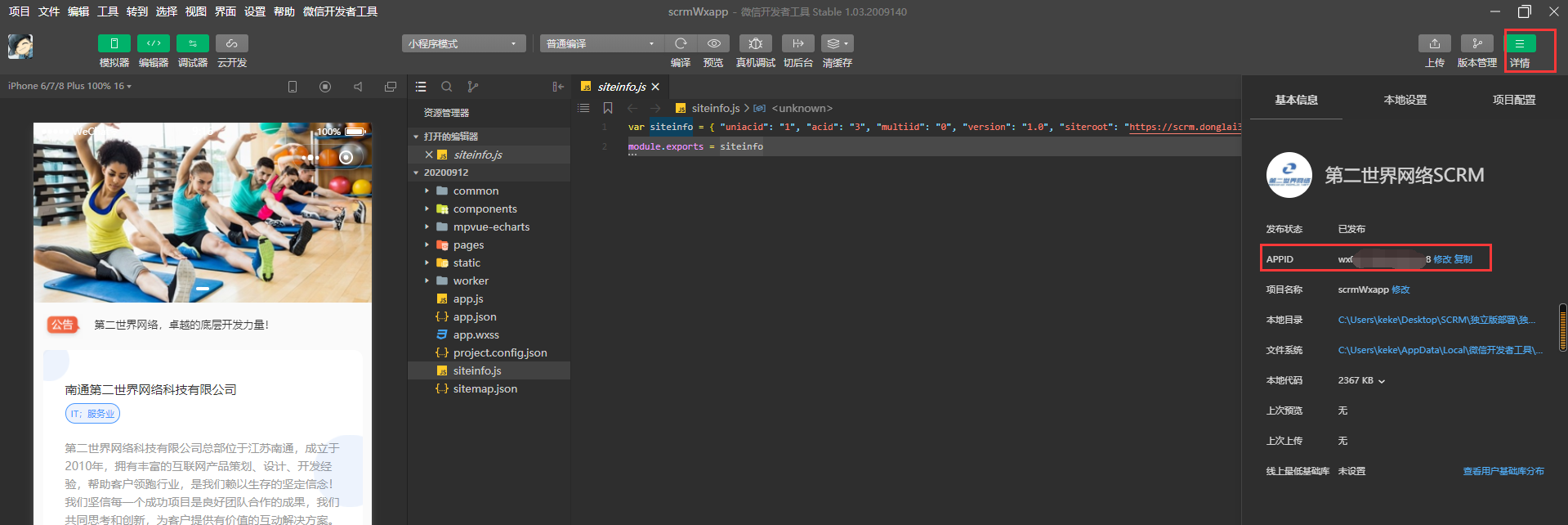
Task: Open 版本管理 version control
Action: click(x=1477, y=43)
